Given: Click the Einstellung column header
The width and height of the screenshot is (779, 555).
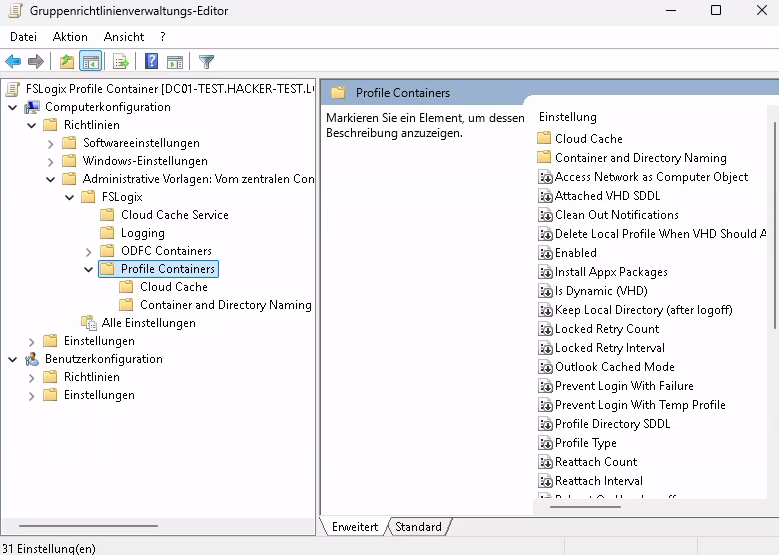Looking at the screenshot, I should pos(567,117).
